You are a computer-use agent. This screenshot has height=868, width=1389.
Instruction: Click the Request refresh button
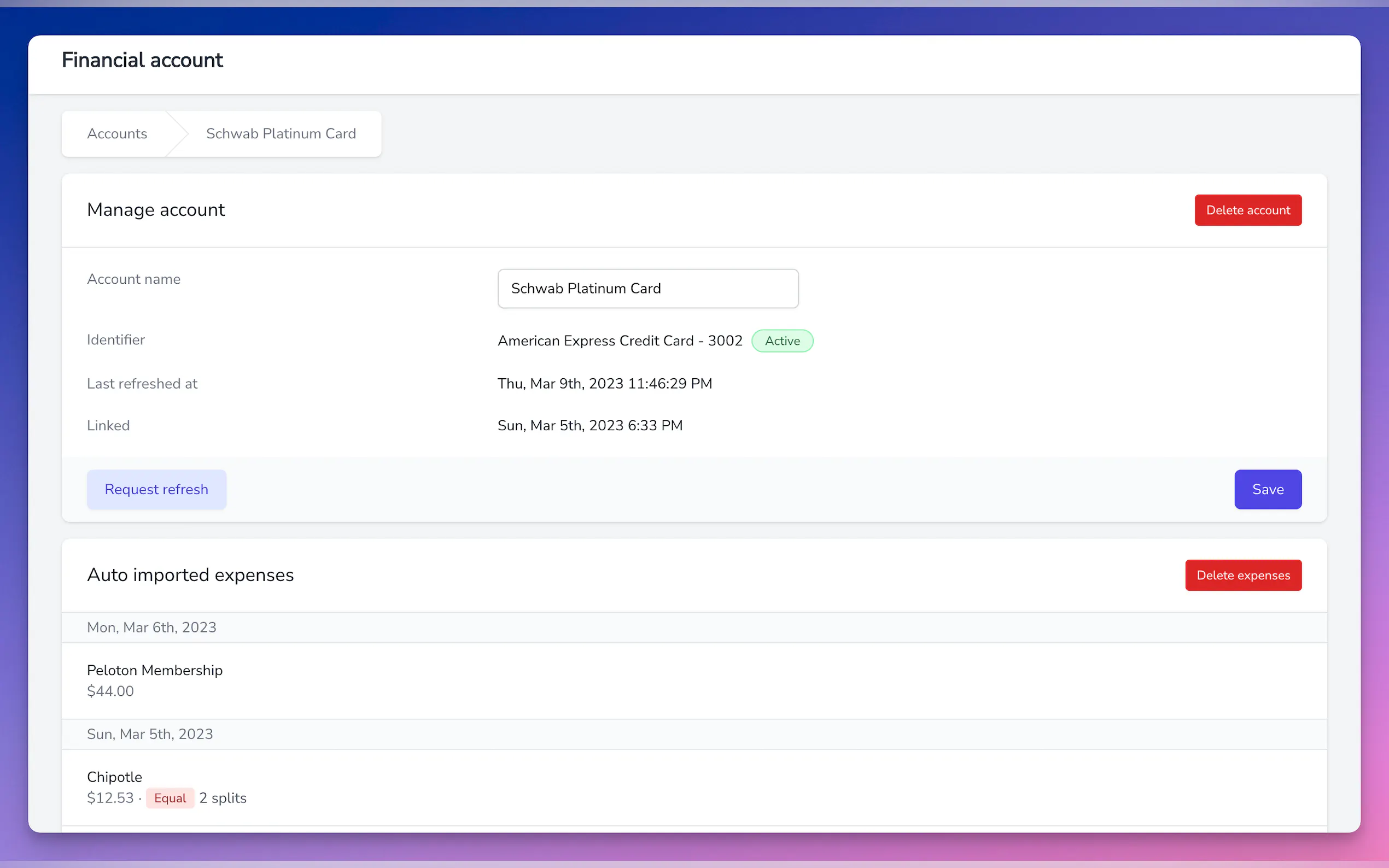[x=156, y=489]
